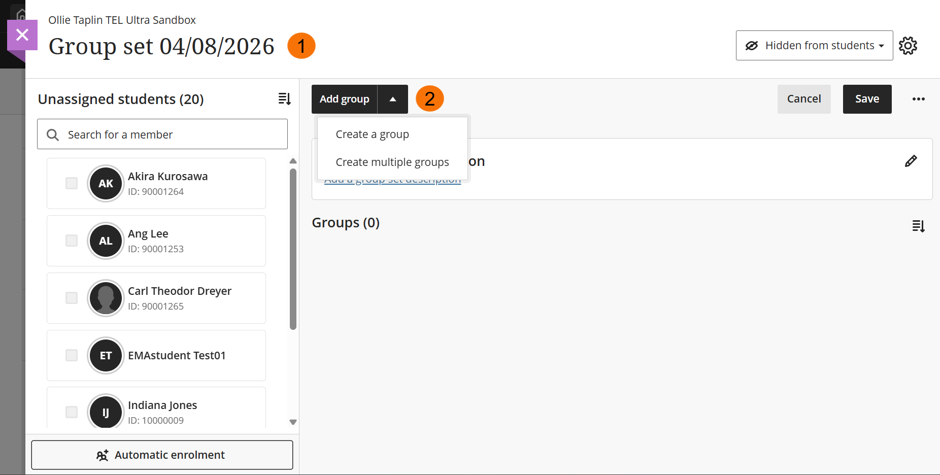Open the three-dot more options menu

coord(918,99)
